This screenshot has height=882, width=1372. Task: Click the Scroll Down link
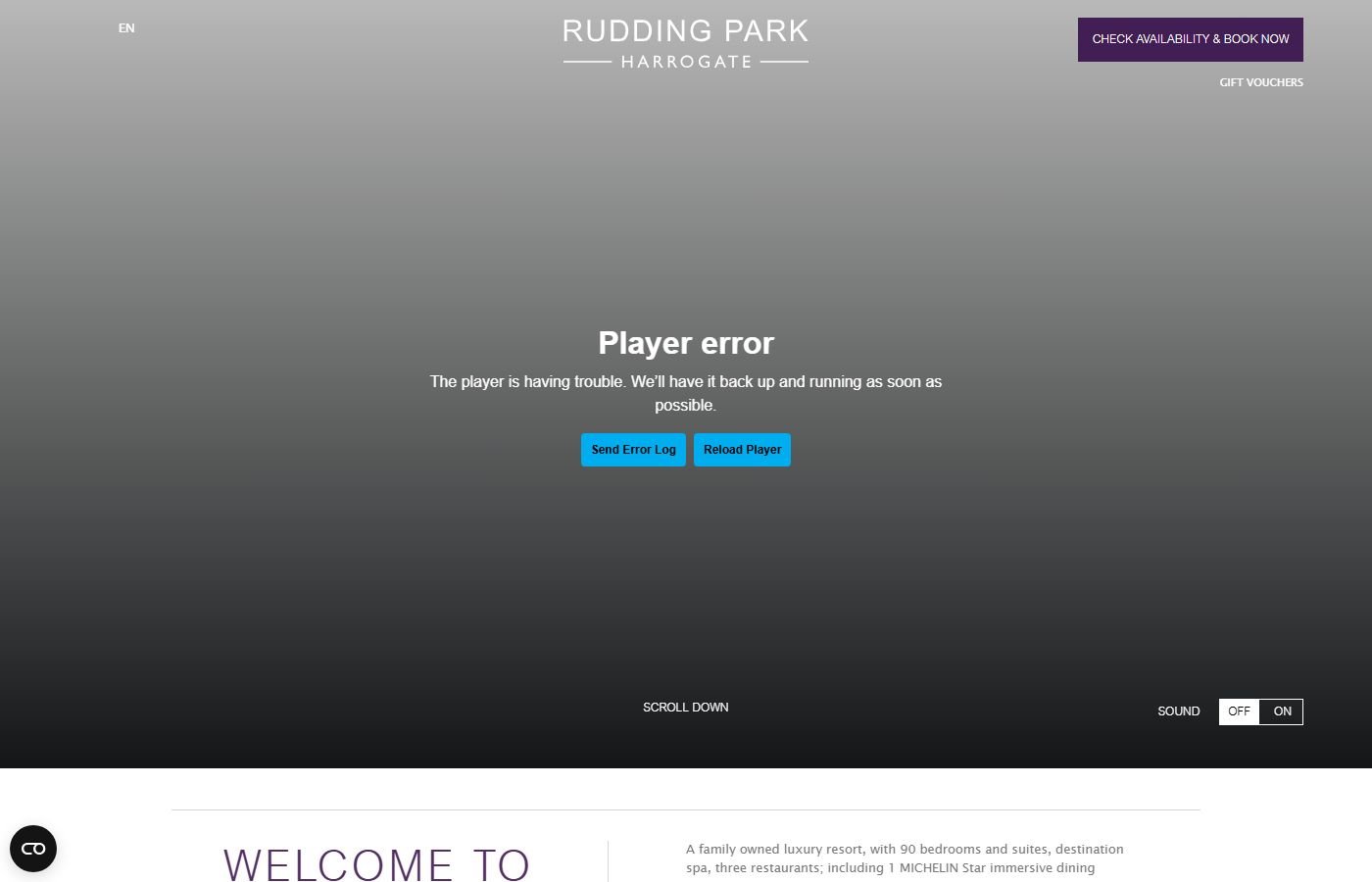(x=686, y=708)
